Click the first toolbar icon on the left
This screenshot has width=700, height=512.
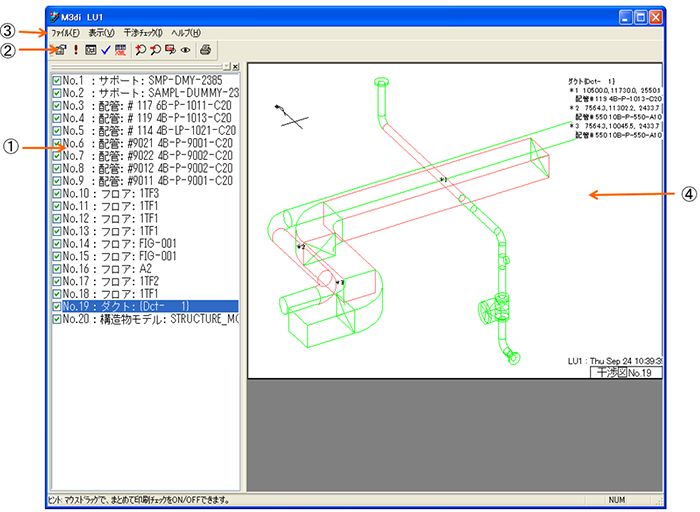[x=59, y=49]
